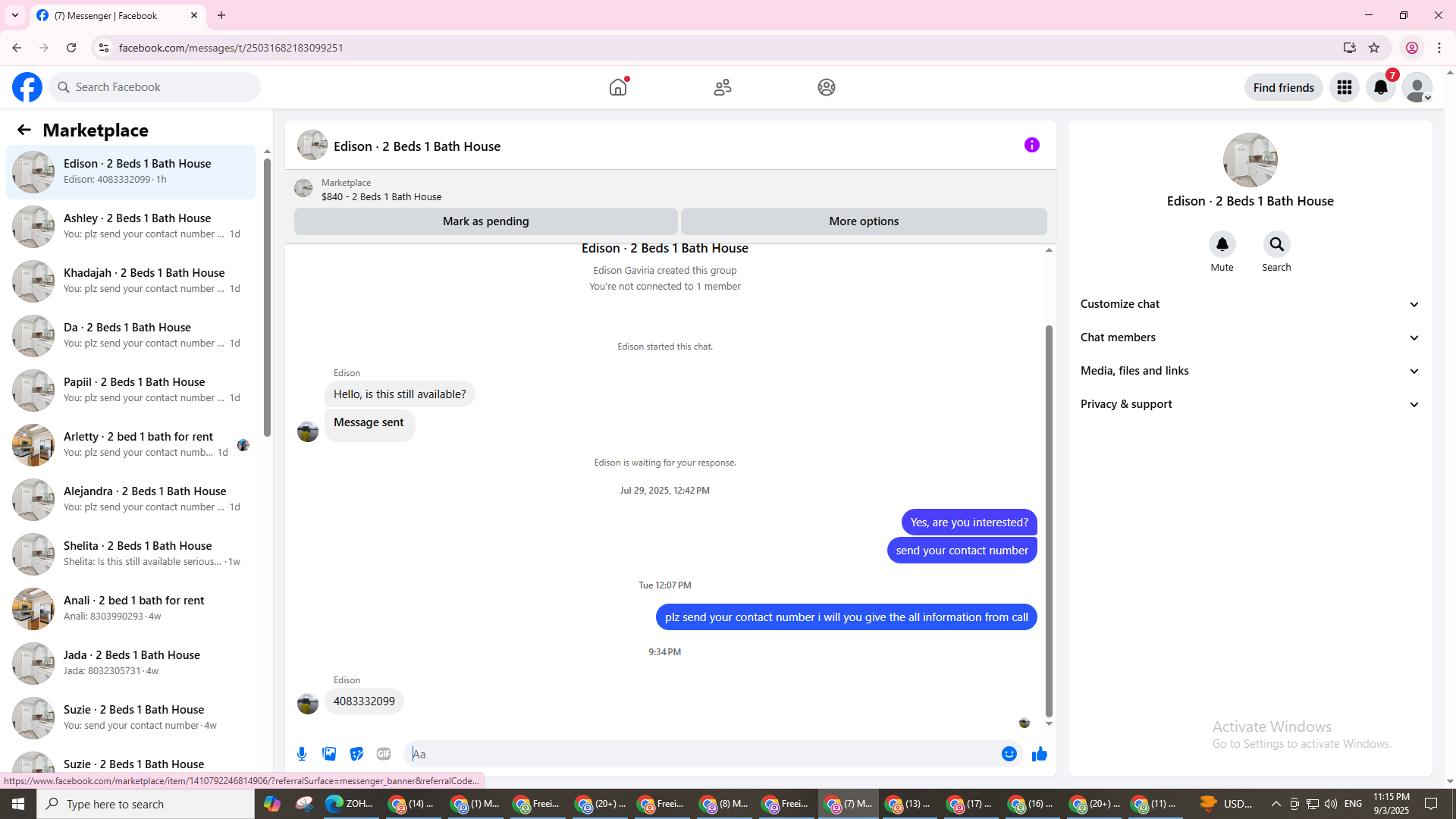Click More options button
Viewport: 1456px width, 819px height.
(864, 221)
